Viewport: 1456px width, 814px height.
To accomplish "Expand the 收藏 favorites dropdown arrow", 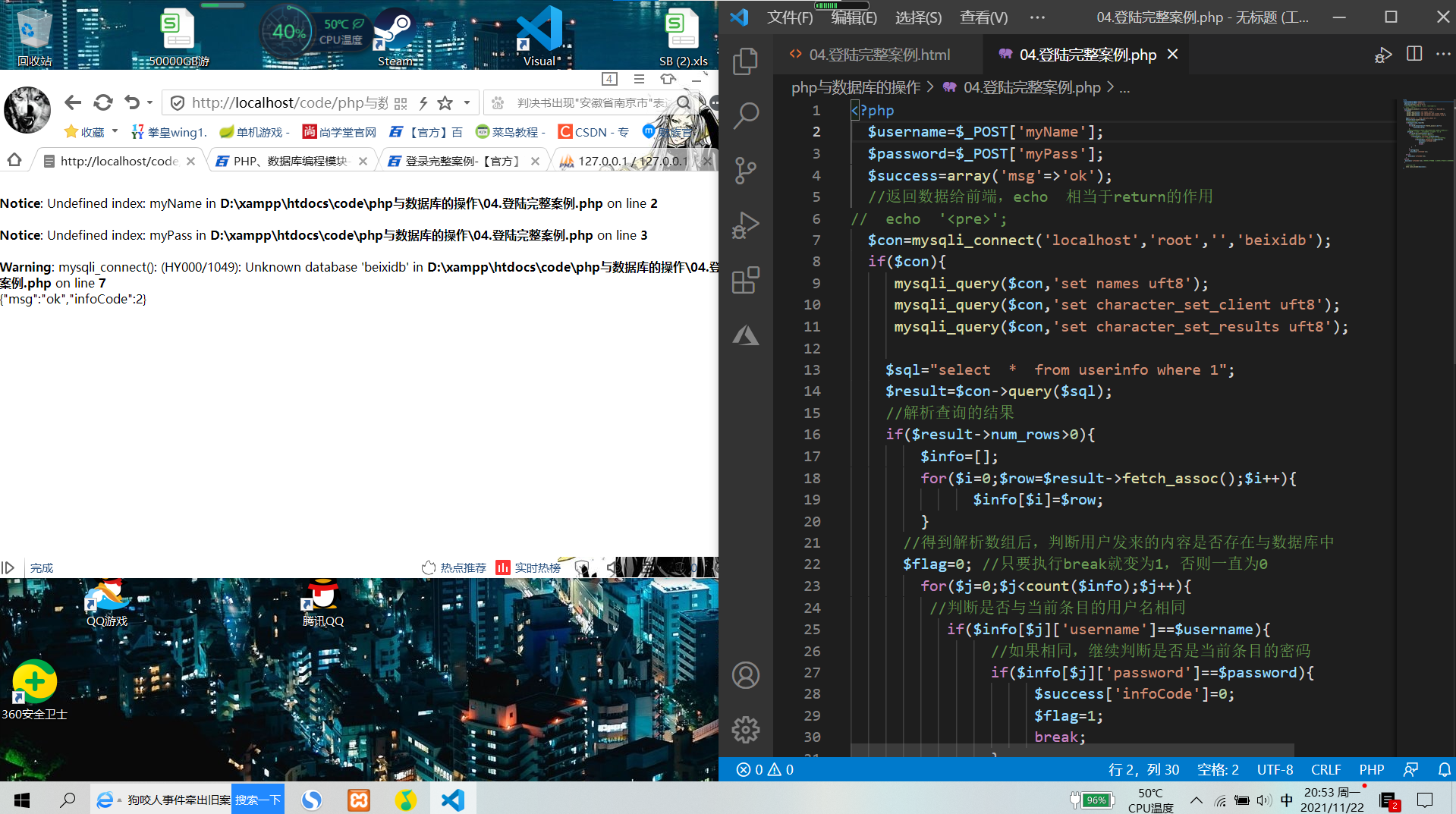I will tap(115, 131).
